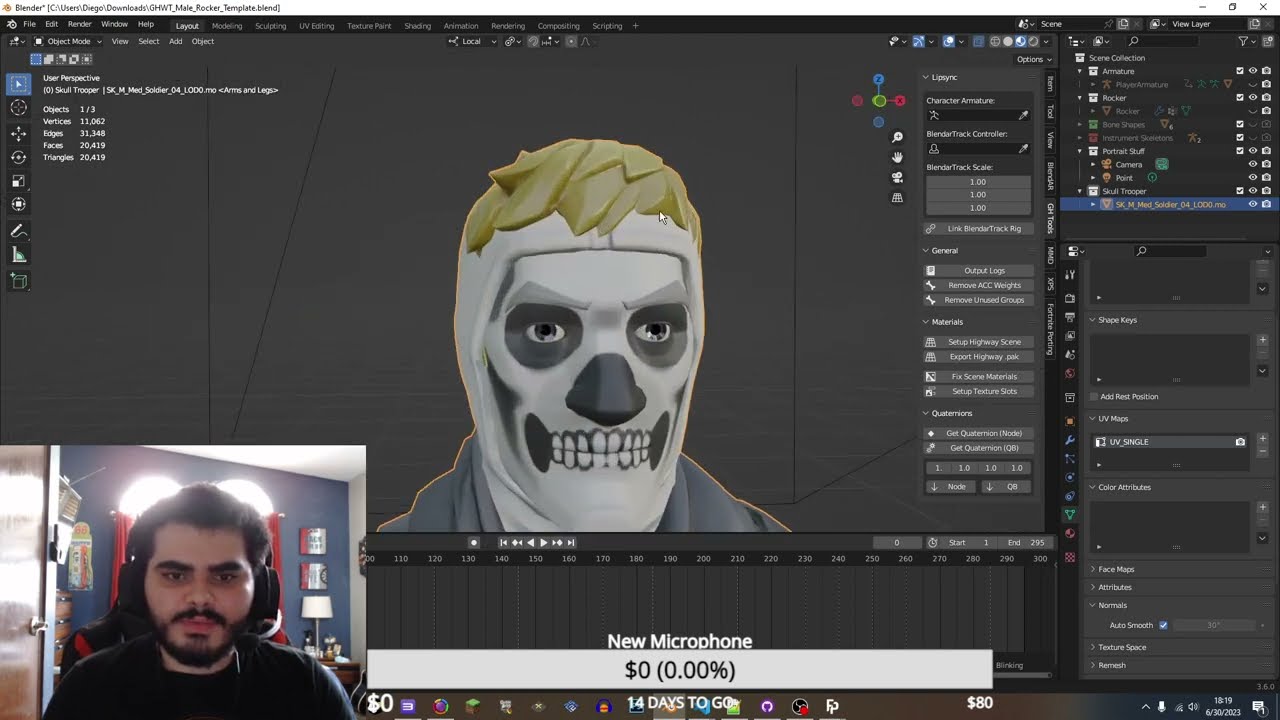Open the Object properties orange square tab
This screenshot has width=1280, height=720.
(x=1070, y=421)
